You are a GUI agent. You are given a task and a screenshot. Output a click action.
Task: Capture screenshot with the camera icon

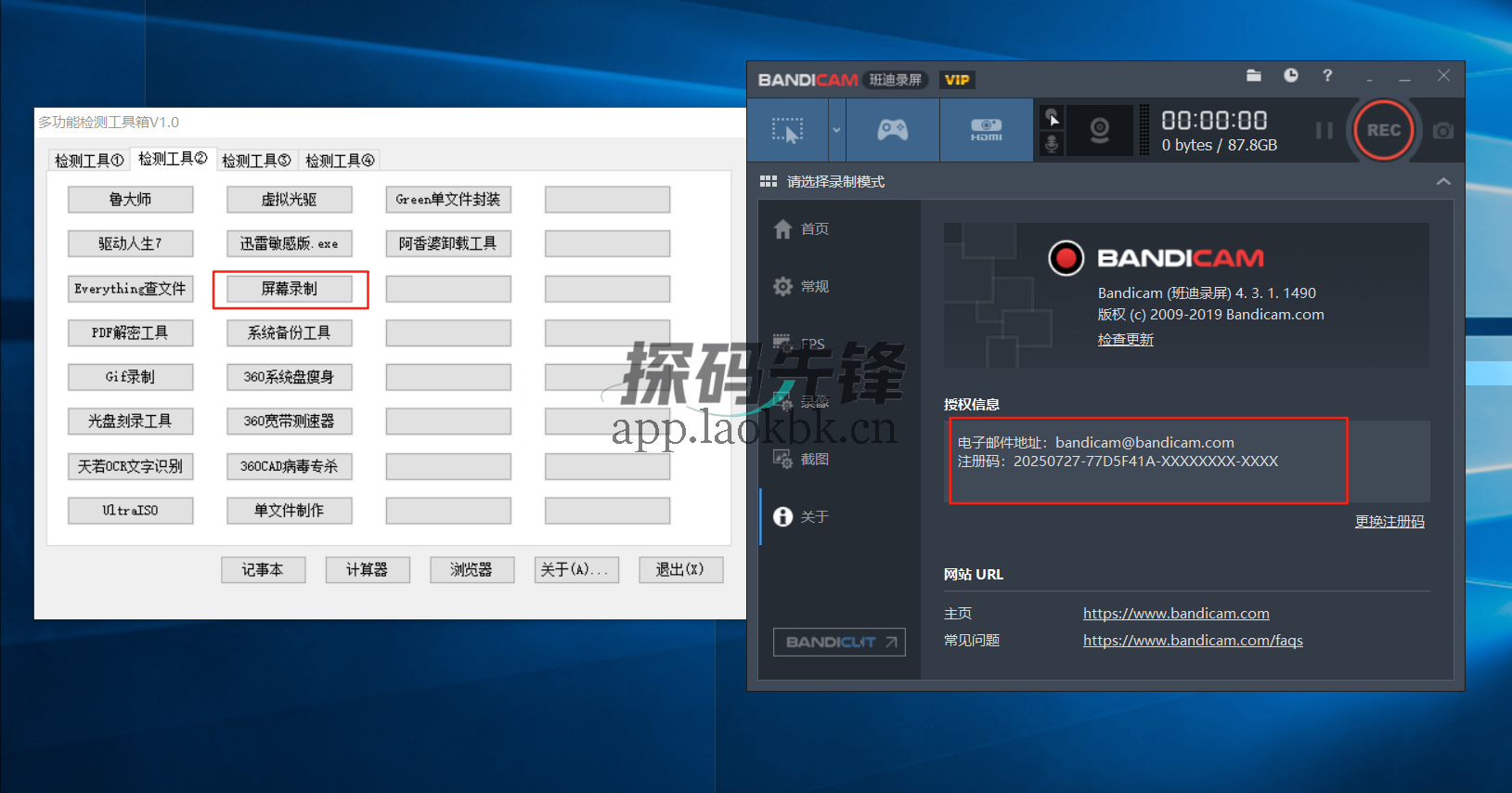click(1443, 131)
